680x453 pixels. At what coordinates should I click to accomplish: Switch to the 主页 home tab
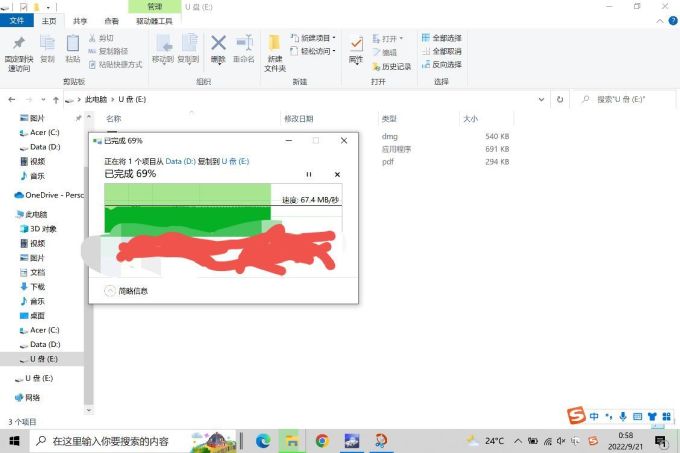coord(49,21)
